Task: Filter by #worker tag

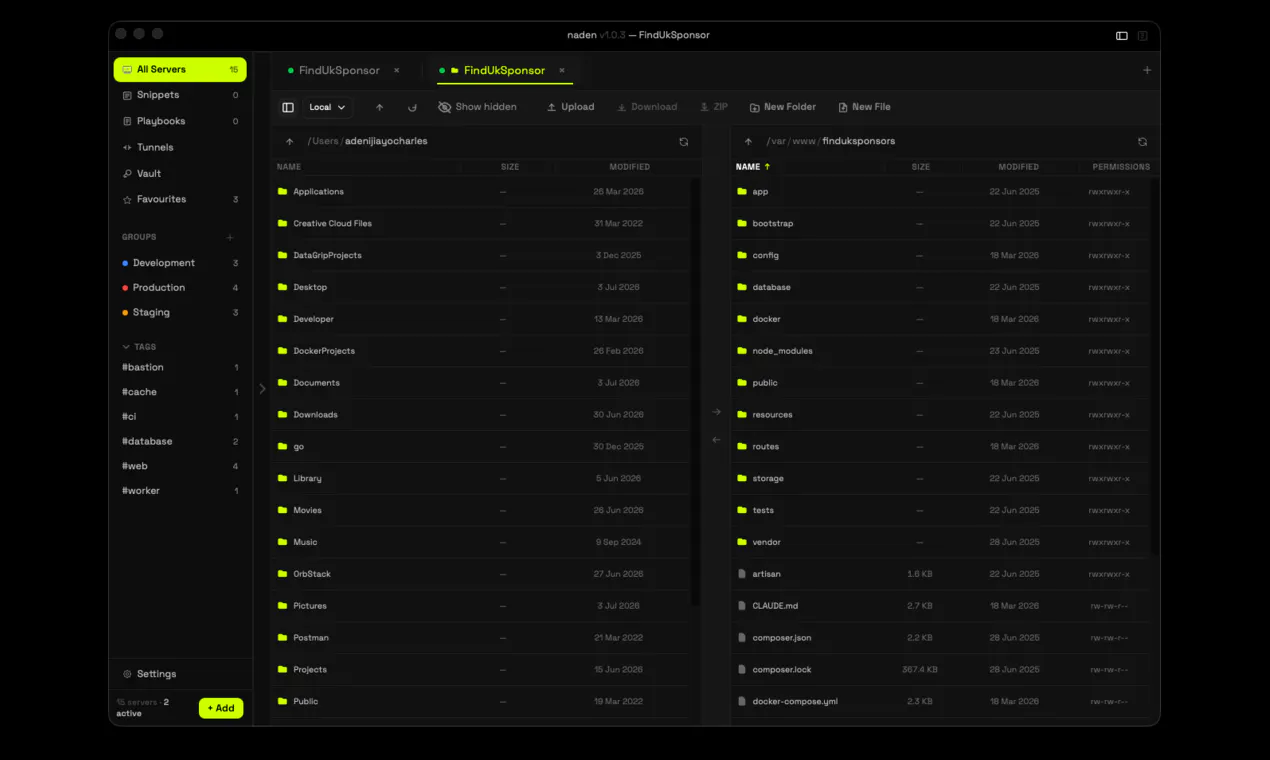Action: 180,491
